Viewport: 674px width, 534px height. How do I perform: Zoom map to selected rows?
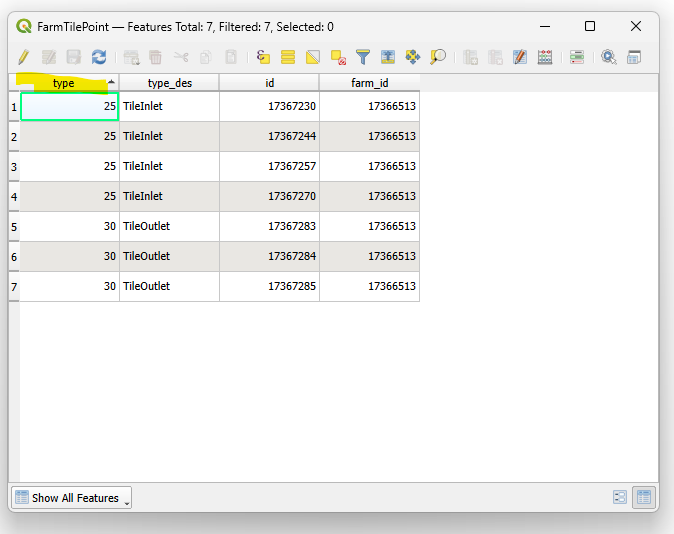(438, 57)
